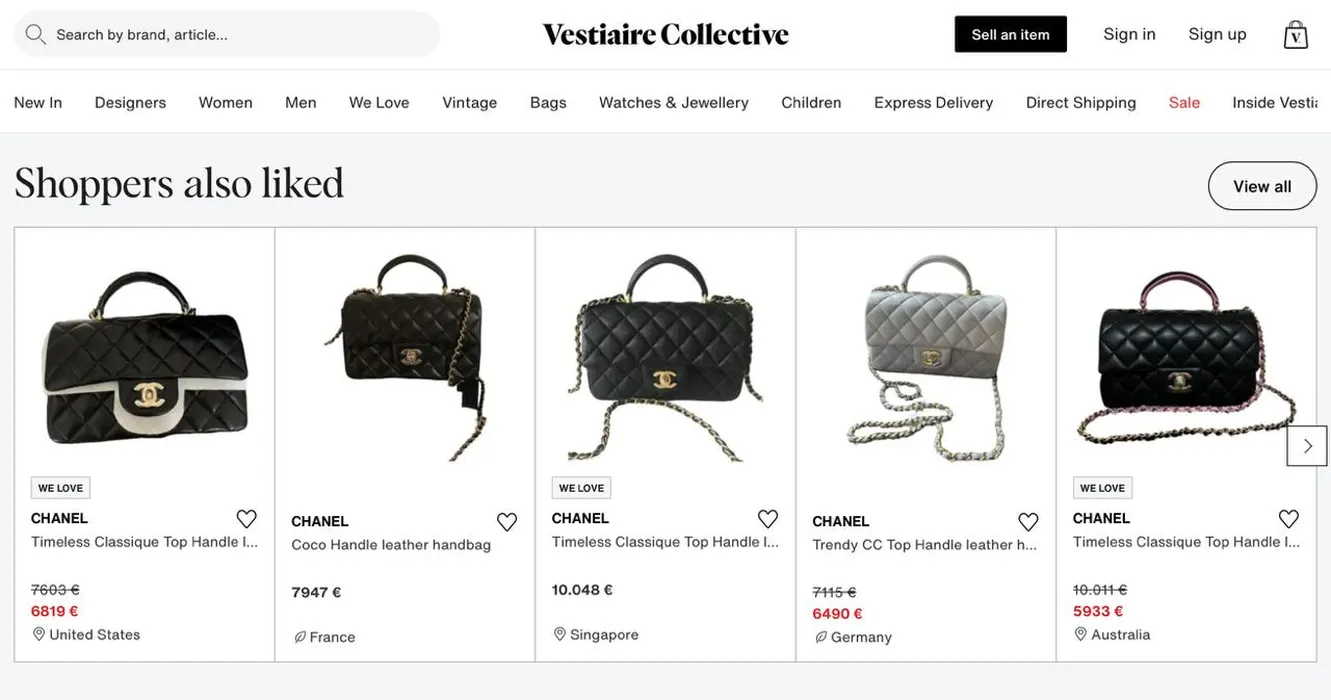Open the Designers menu

pos(130,102)
